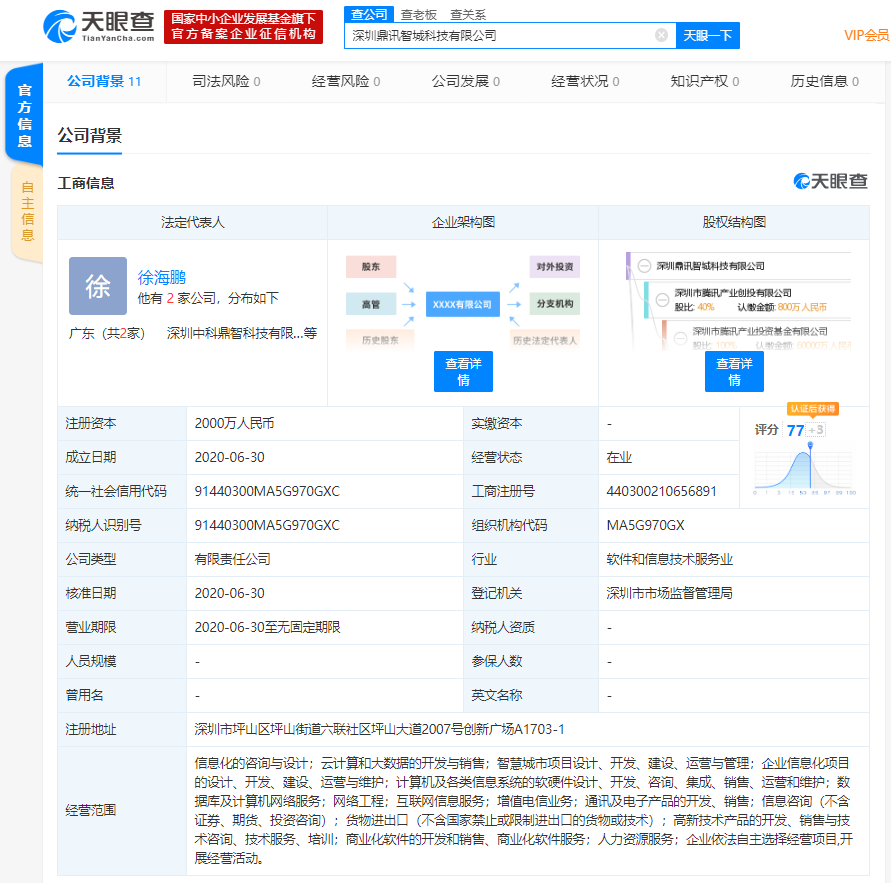Clear the search box with the X icon
Screen dimensions: 891x883
pos(661,35)
